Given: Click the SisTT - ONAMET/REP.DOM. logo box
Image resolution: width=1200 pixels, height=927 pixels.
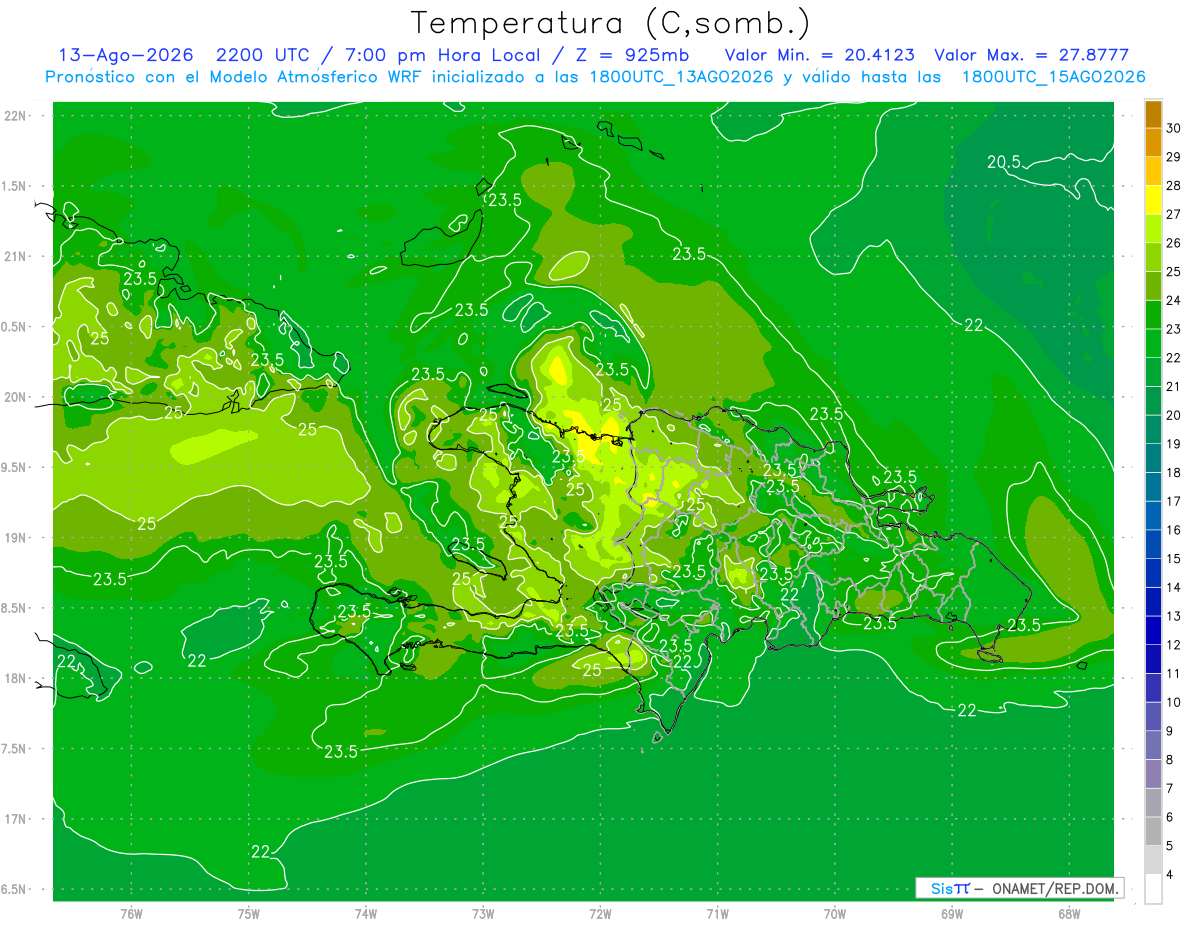Looking at the screenshot, I should (x=1020, y=888).
